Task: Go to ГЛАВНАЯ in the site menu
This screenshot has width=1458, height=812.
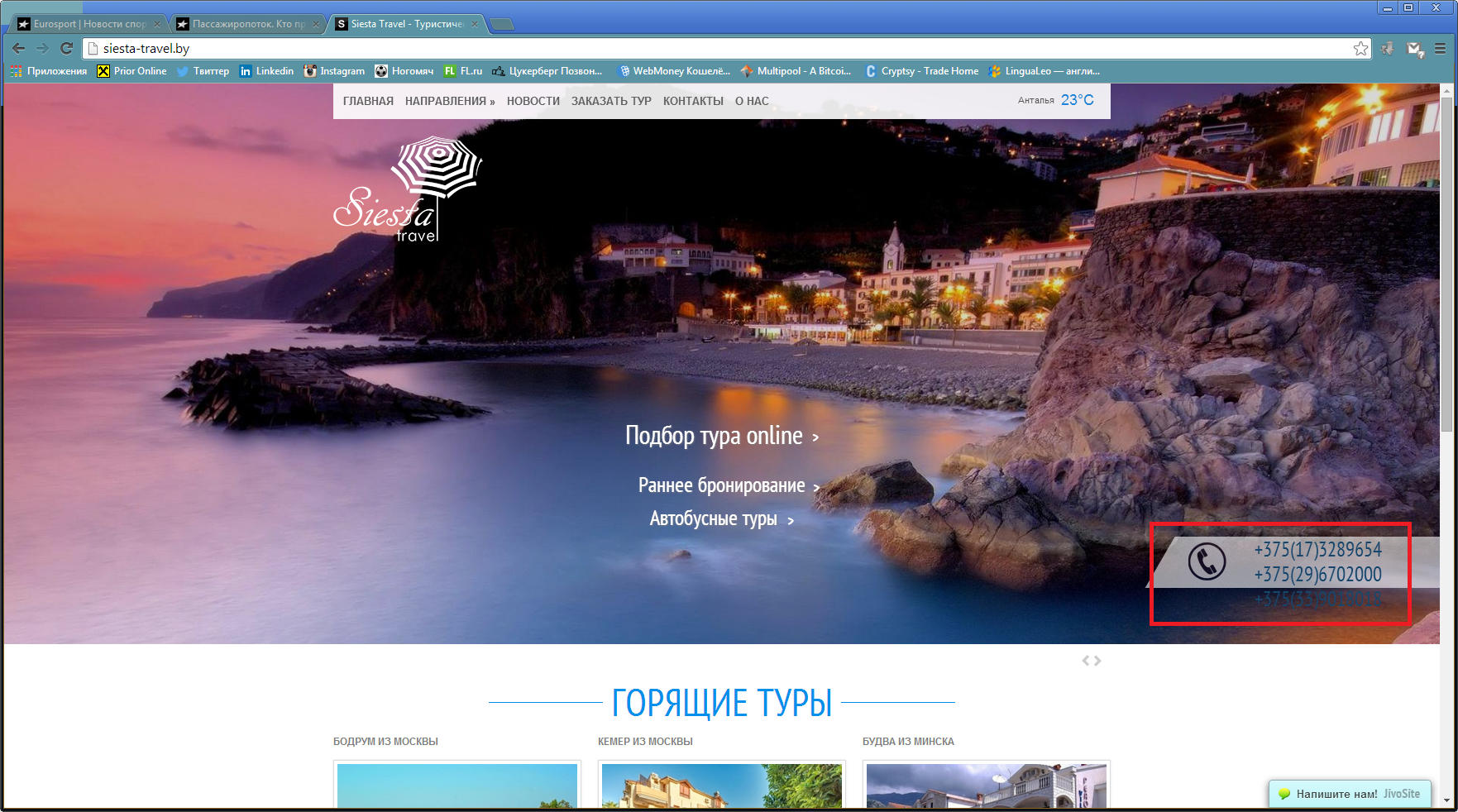Action: pos(368,101)
